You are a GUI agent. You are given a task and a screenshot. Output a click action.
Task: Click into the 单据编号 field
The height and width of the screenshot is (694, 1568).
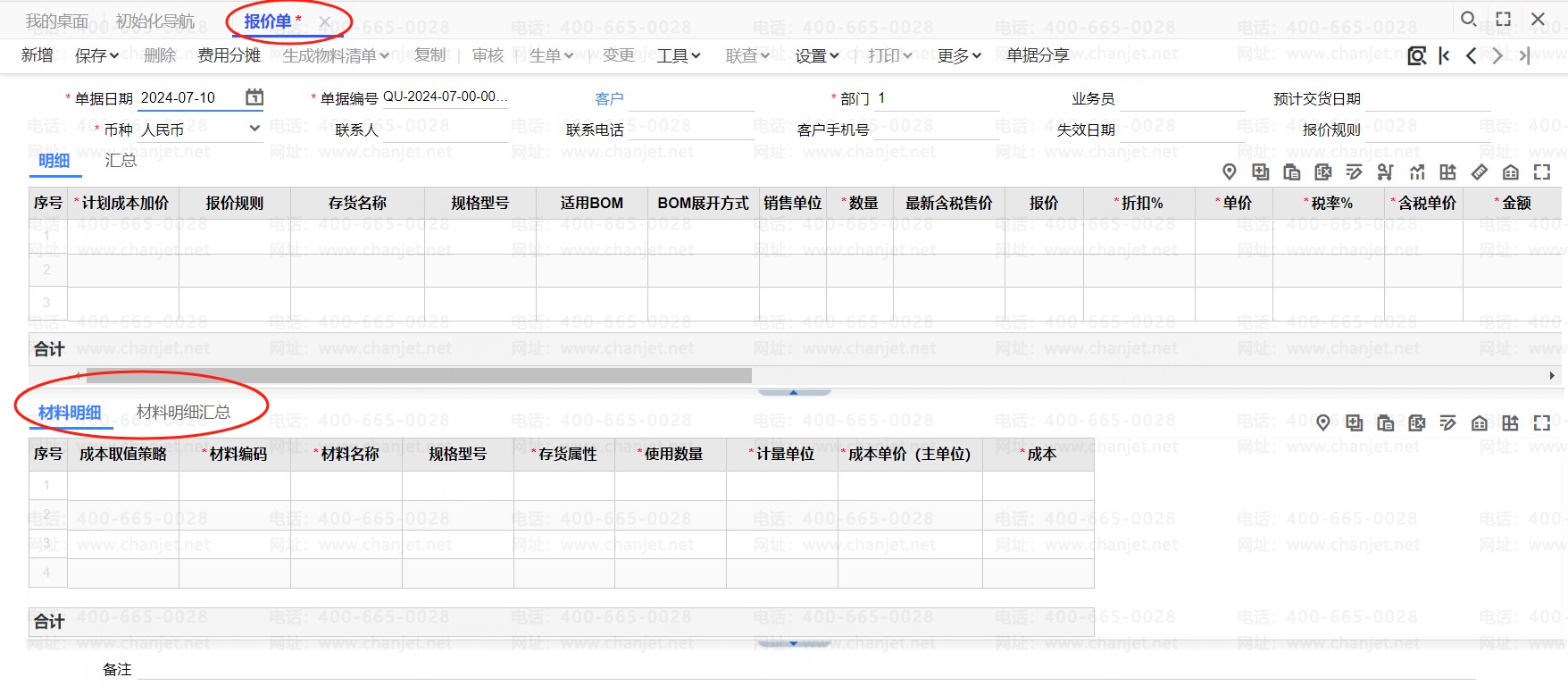[x=445, y=97]
